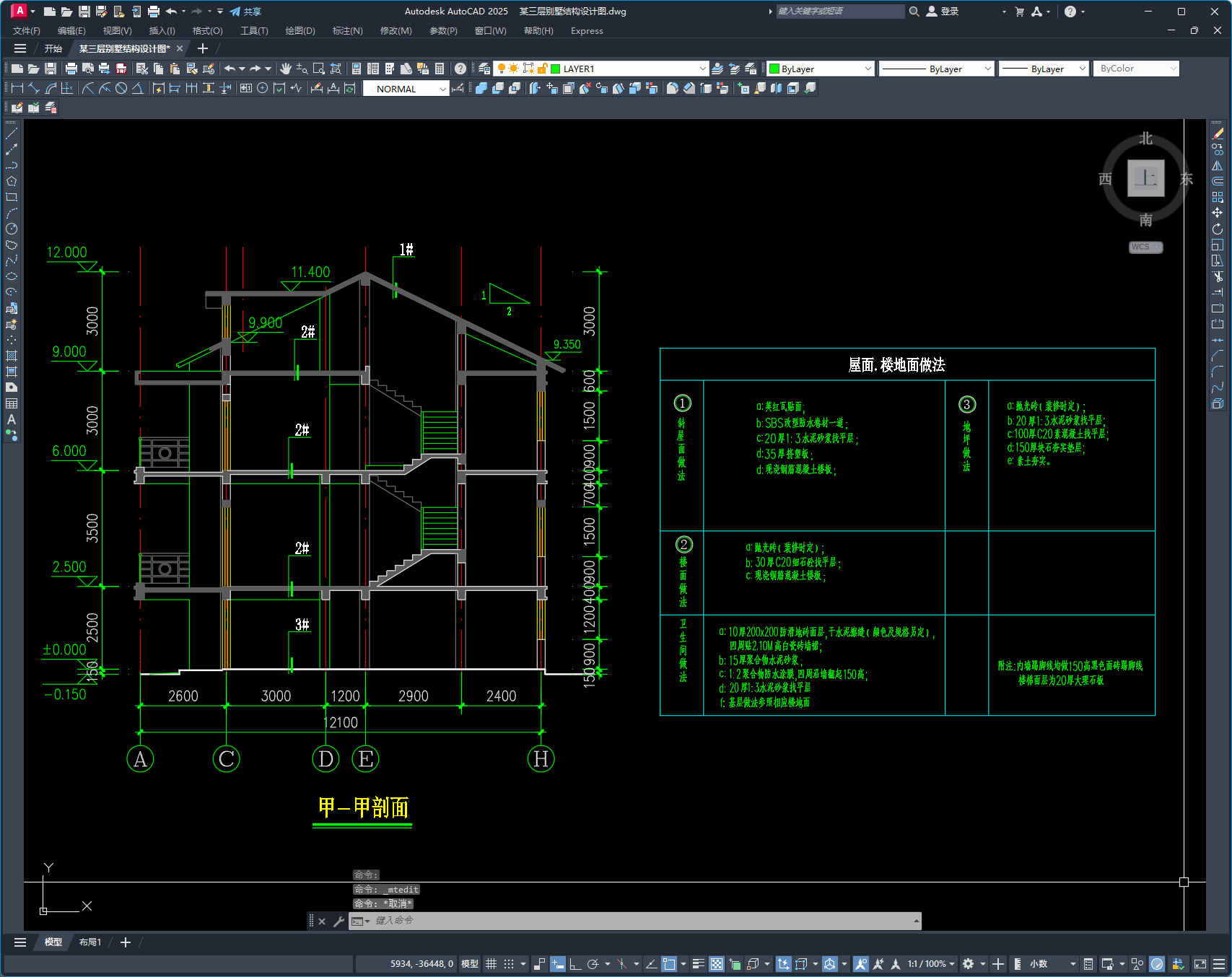Open the 标注(N) menu

[347, 31]
